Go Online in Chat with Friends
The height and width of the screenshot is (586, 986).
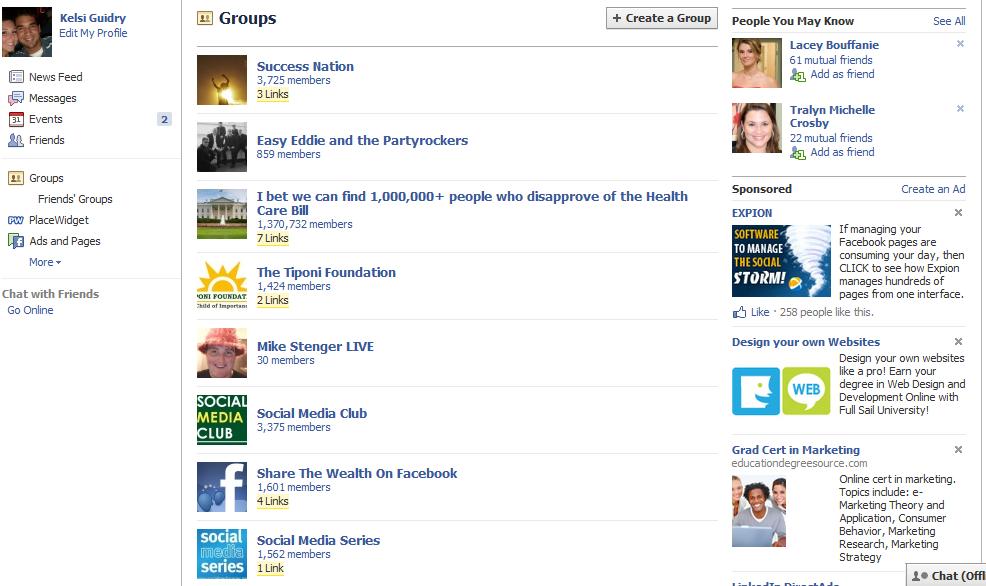coord(29,310)
